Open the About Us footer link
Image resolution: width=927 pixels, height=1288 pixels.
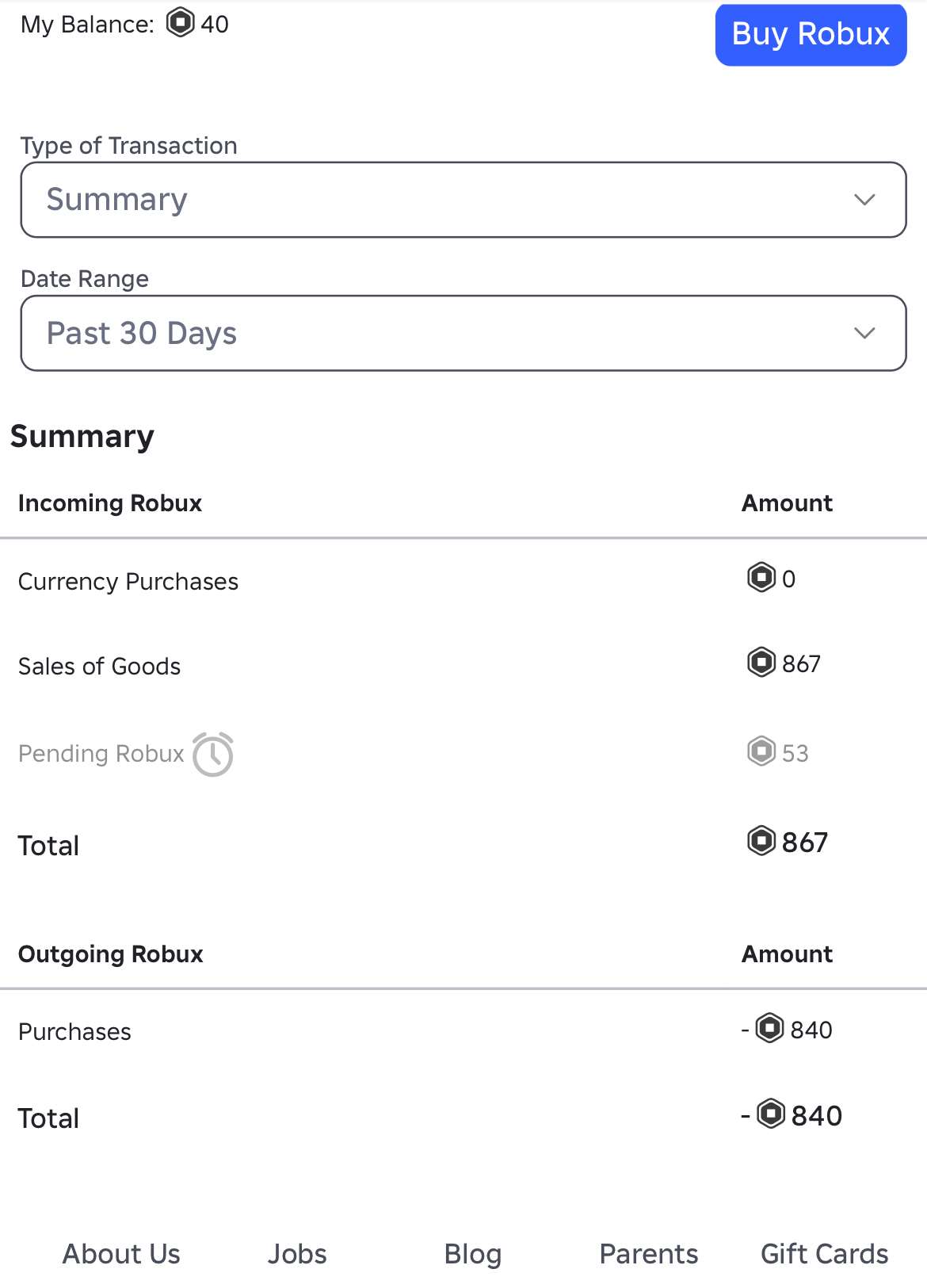tap(121, 1254)
